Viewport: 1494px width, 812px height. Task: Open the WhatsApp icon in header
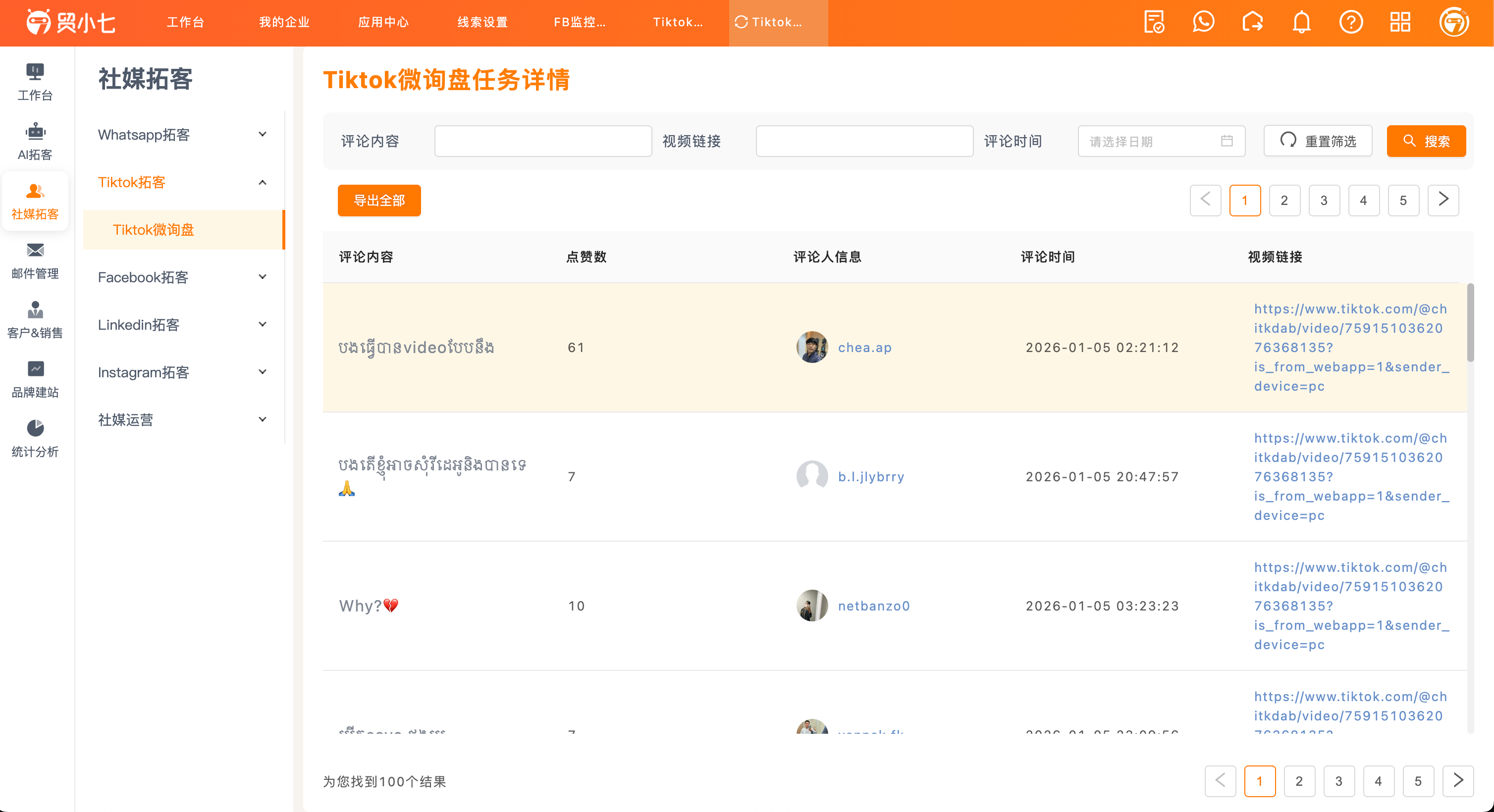1203,23
